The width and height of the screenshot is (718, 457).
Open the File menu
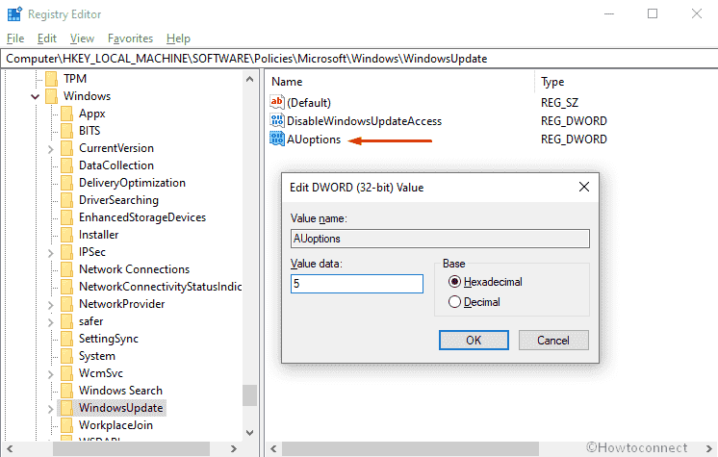(x=15, y=38)
